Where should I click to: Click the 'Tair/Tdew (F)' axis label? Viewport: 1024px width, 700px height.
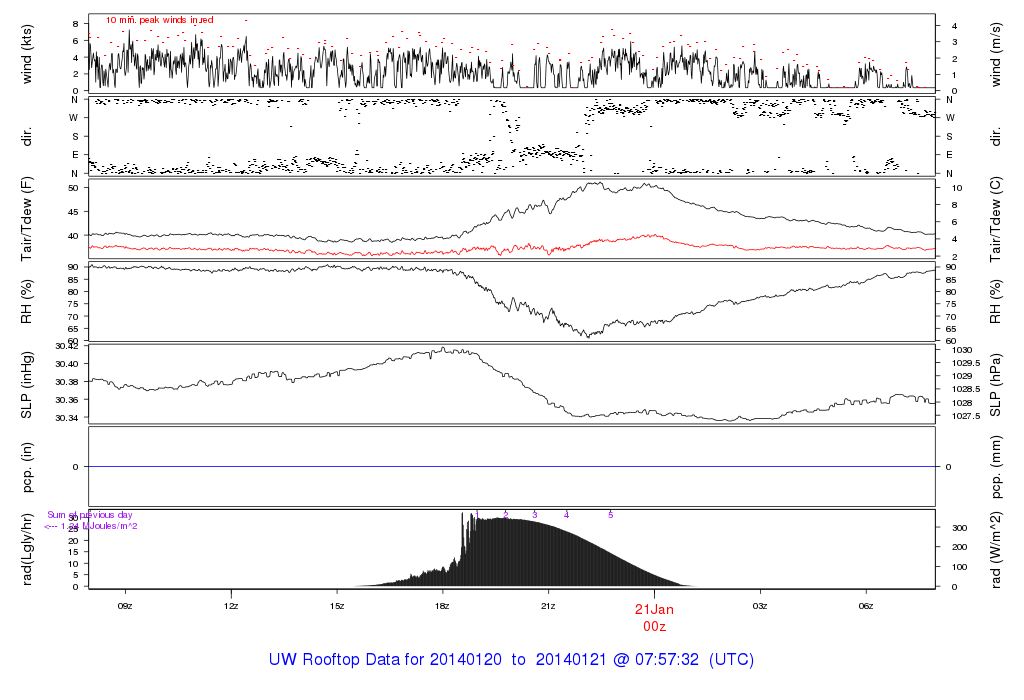click(27, 219)
